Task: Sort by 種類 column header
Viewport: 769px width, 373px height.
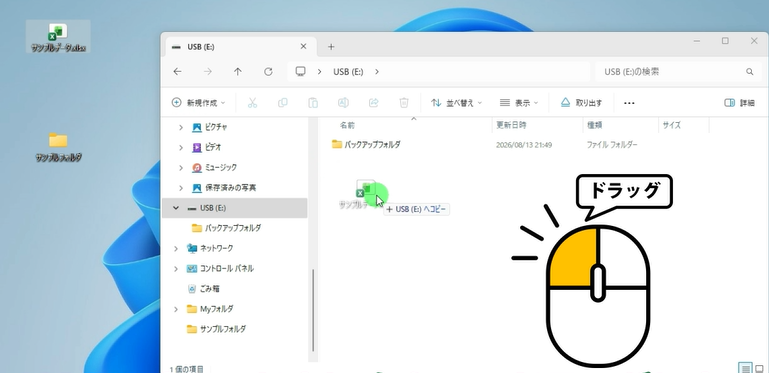Action: click(594, 125)
